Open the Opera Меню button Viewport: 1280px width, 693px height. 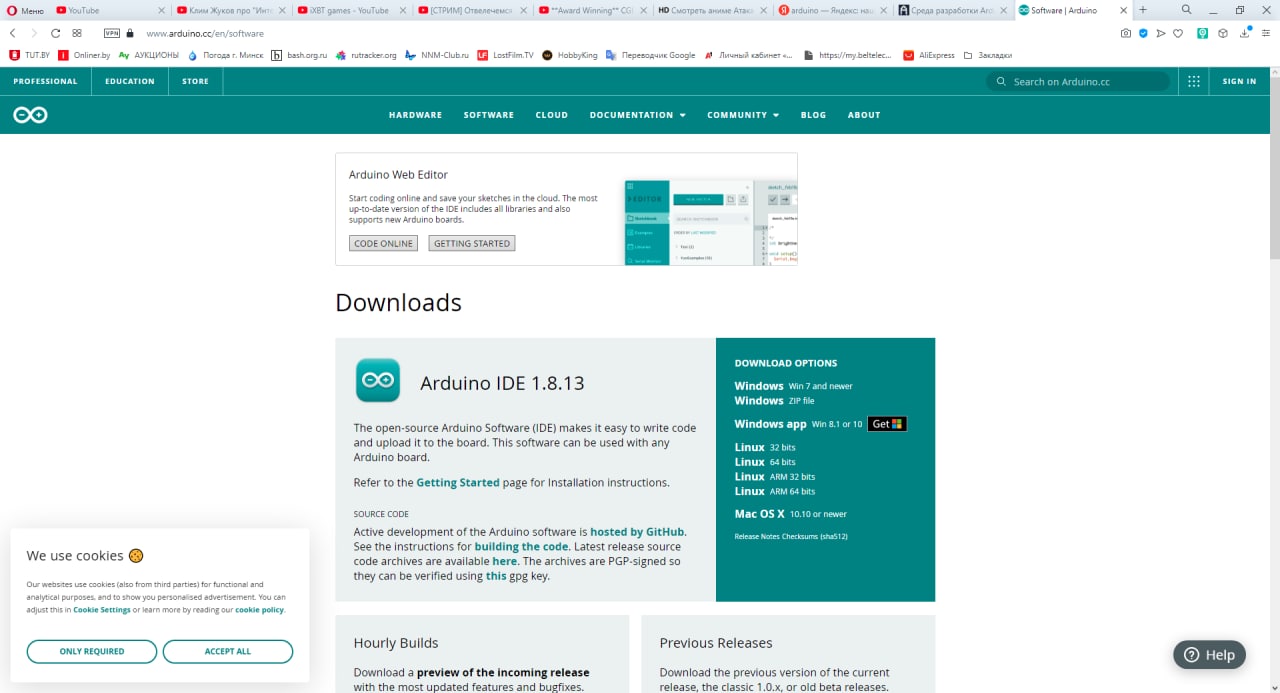tap(25, 10)
